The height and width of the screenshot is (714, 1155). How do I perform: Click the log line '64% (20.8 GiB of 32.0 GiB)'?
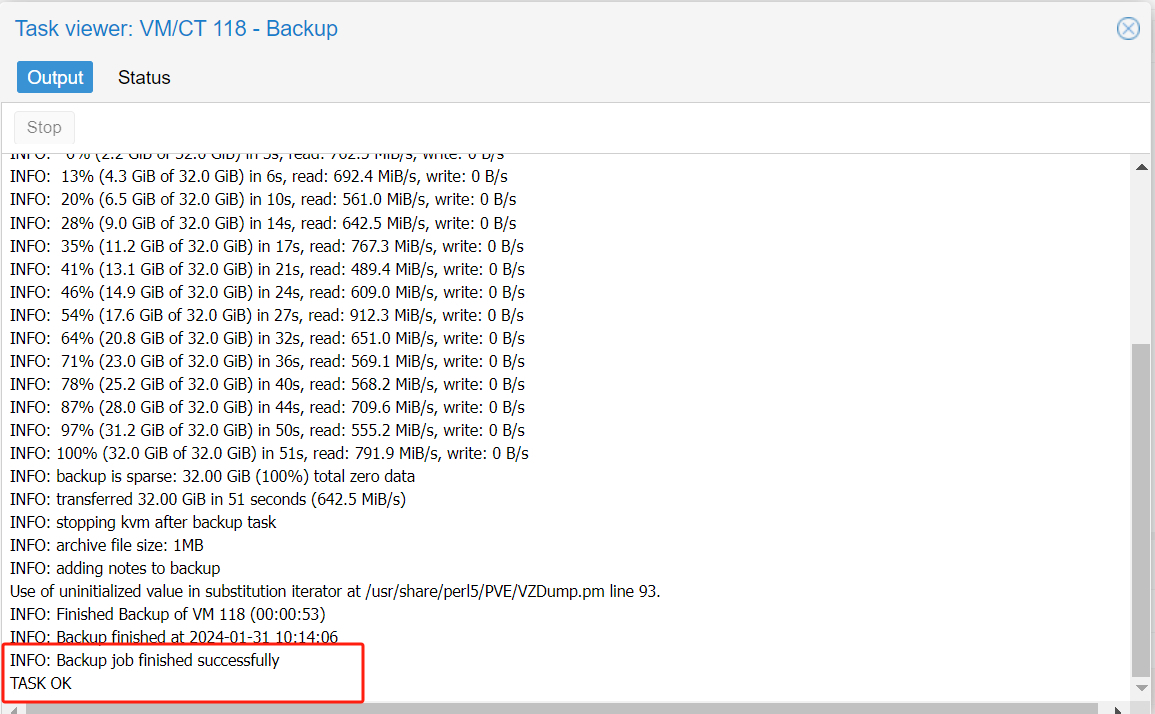[267, 338]
